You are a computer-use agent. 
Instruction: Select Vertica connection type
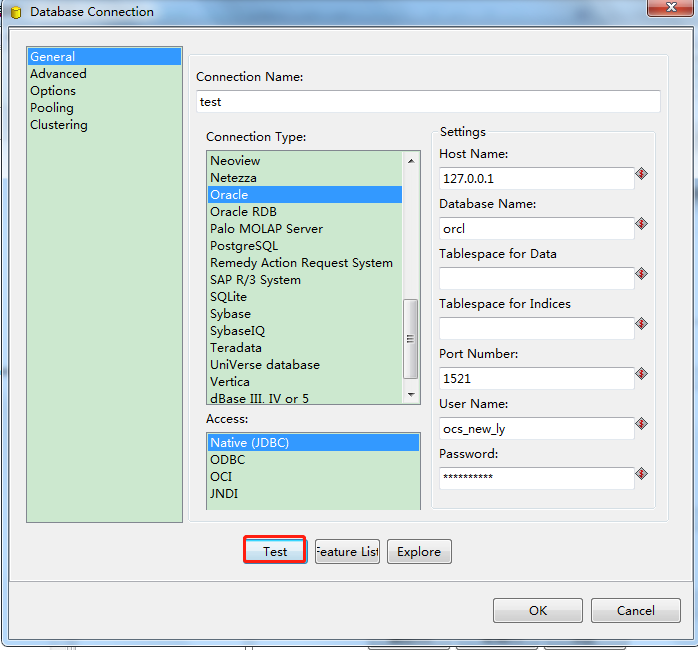(x=305, y=382)
